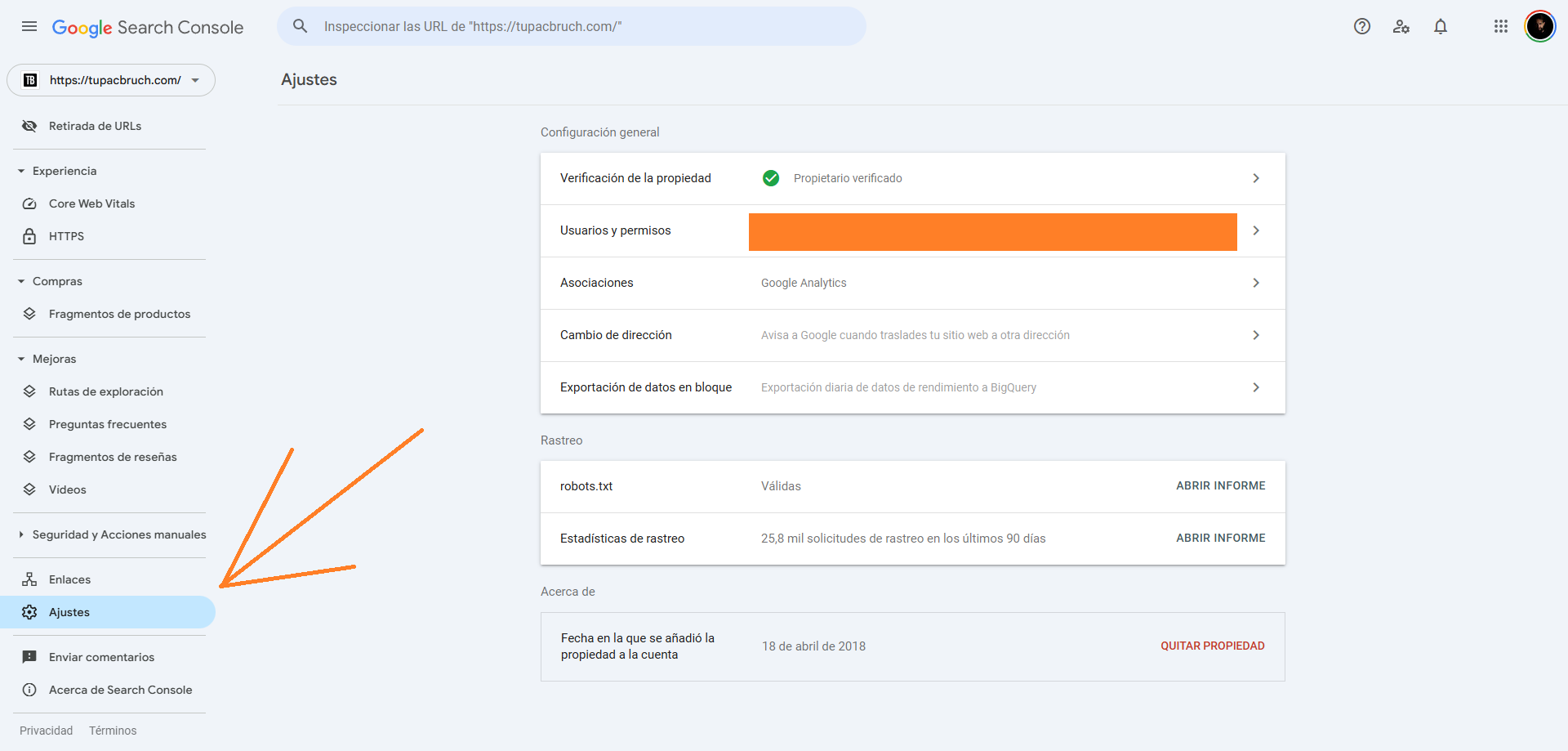The image size is (1568, 751).
Task: Click the verified owner green checkmark
Action: pos(771,178)
